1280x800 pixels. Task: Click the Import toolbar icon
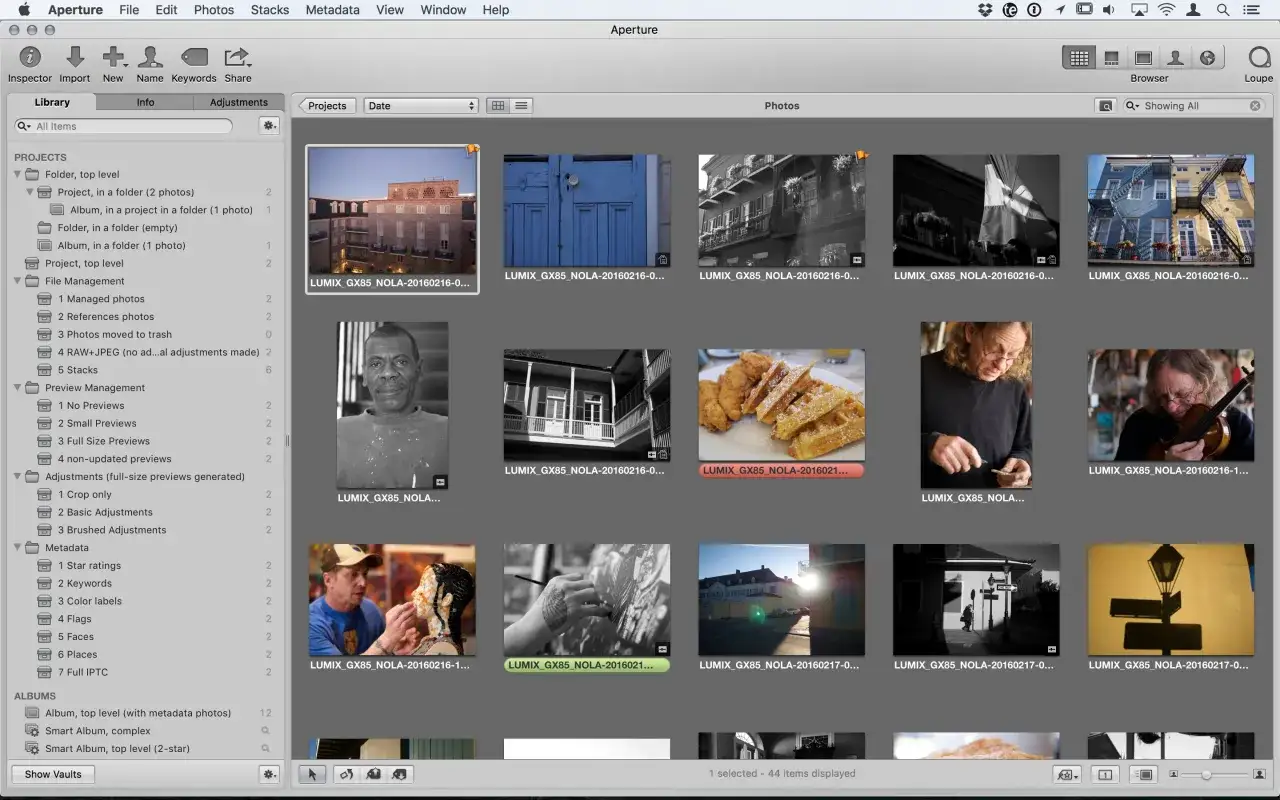coord(74,64)
